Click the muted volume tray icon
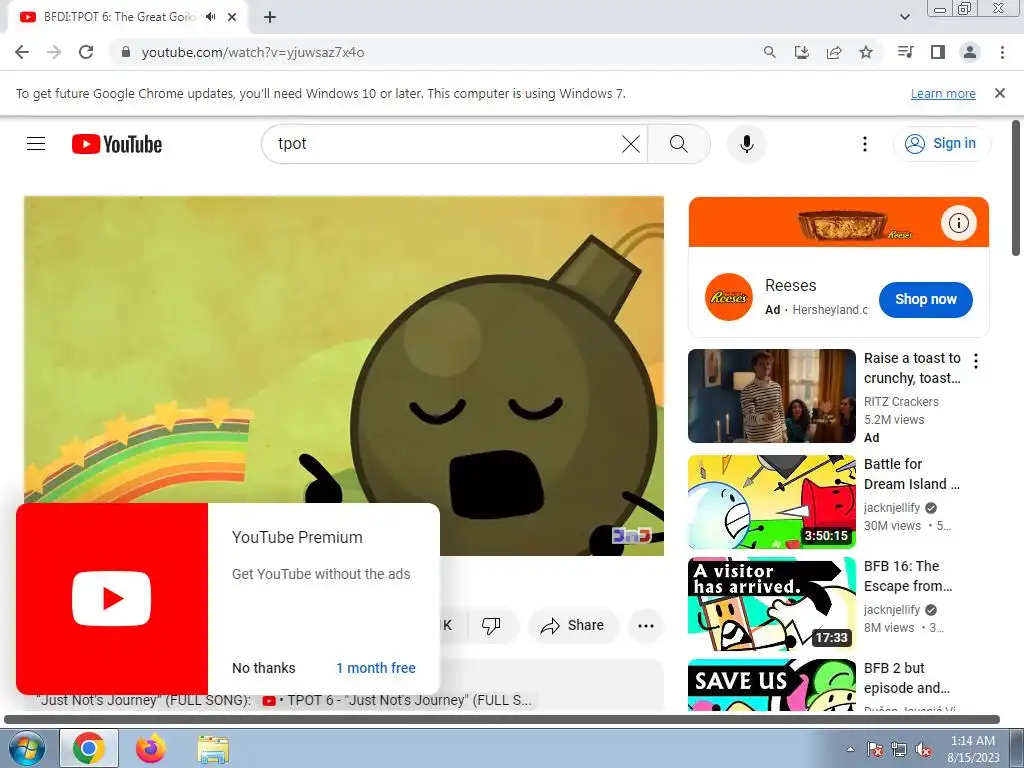 tap(923, 749)
